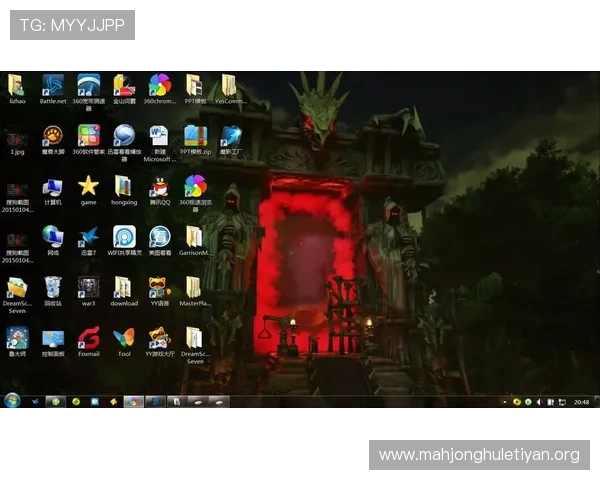The height and width of the screenshot is (480, 600).
Task: Open the Computer (计算机) icon
Action: (53, 186)
